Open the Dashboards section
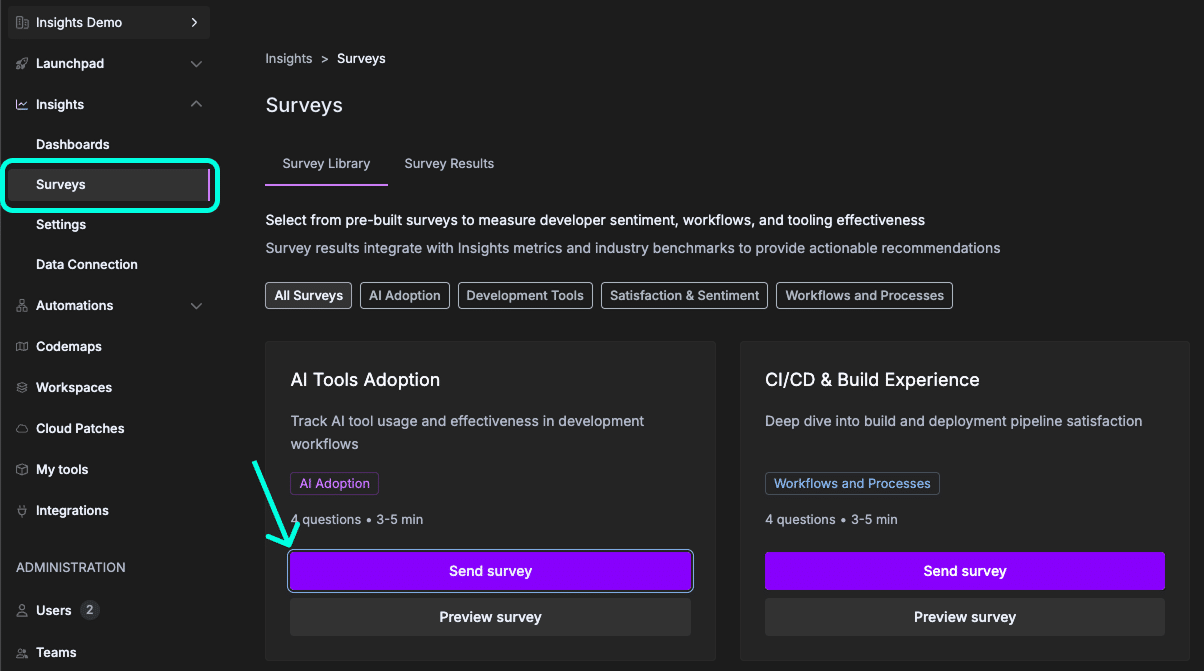Screen dimensions: 1204x671 pos(72,144)
